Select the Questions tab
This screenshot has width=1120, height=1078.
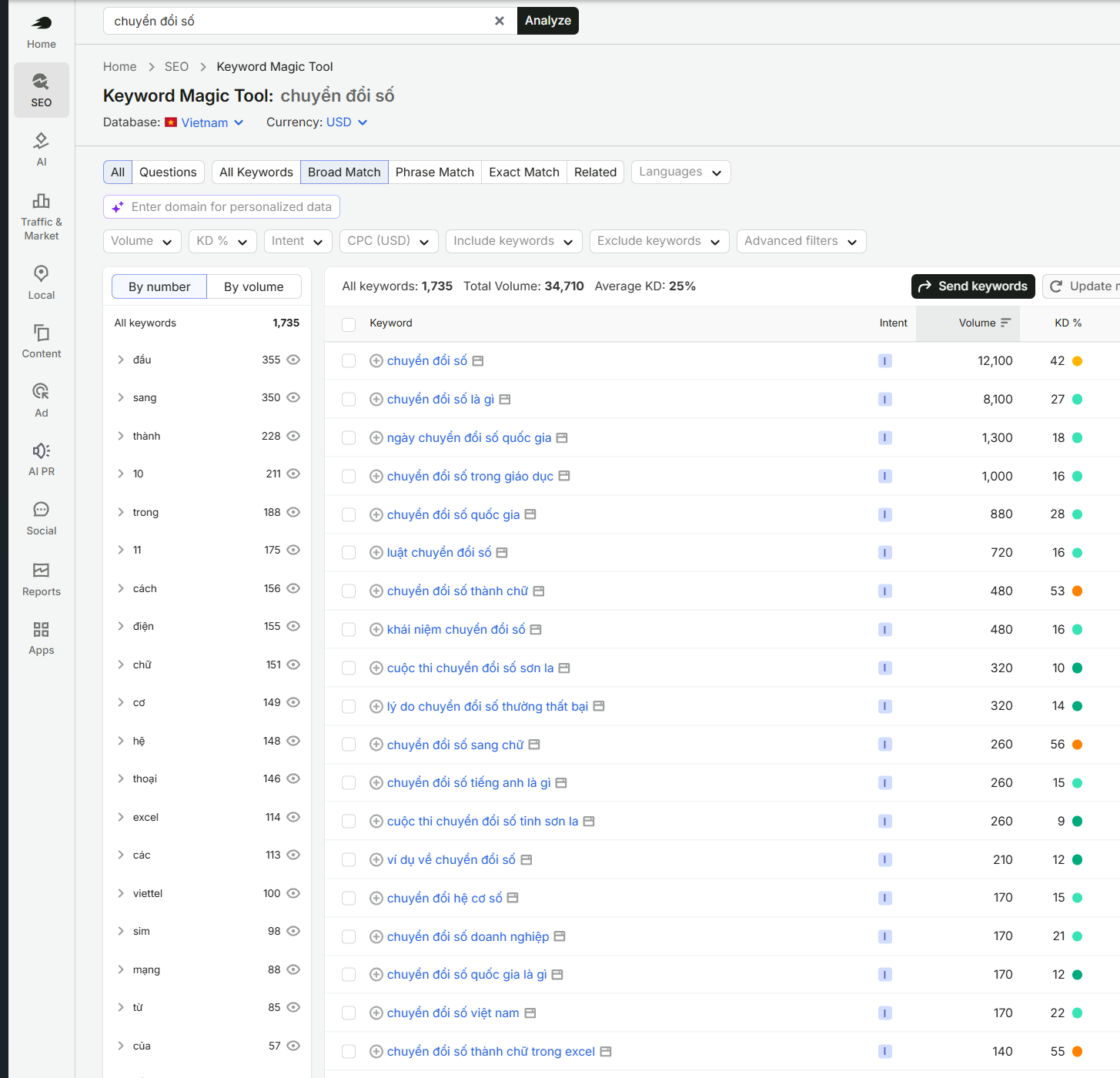(168, 172)
